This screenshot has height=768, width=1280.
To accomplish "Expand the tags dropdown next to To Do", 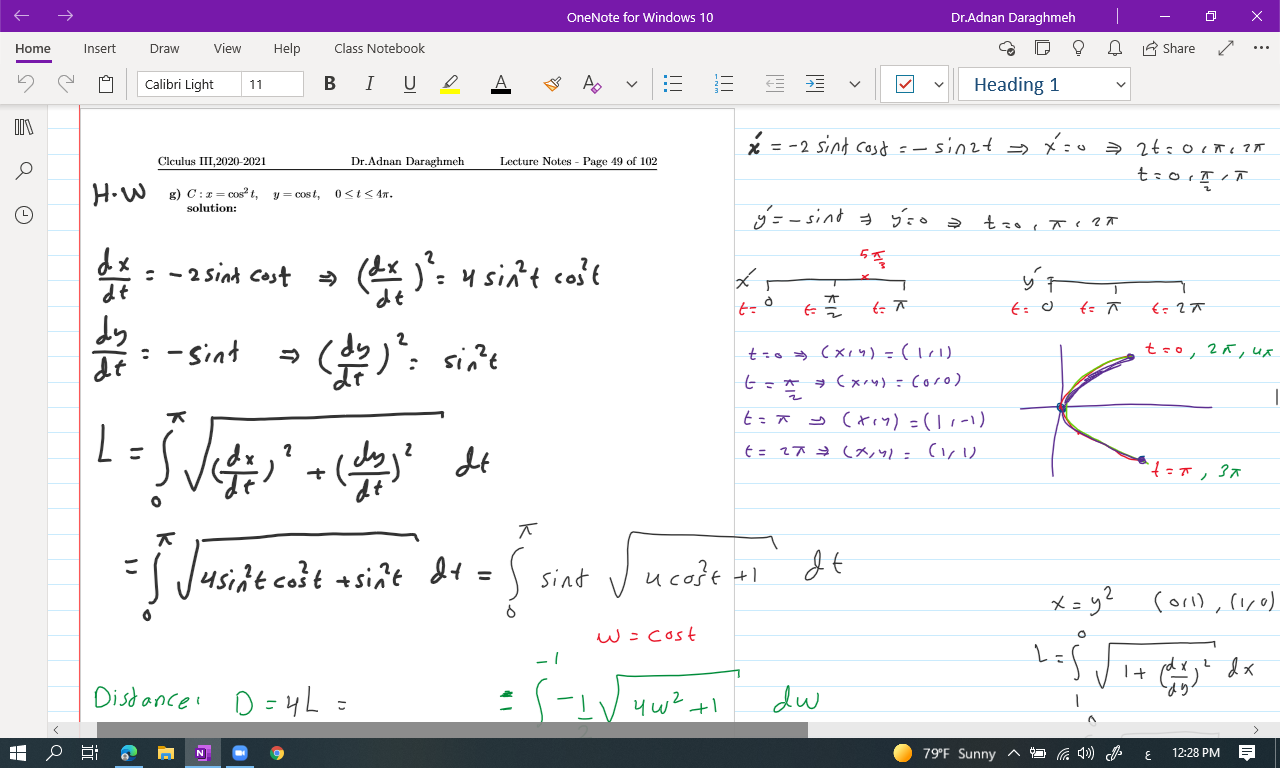I will [939, 84].
